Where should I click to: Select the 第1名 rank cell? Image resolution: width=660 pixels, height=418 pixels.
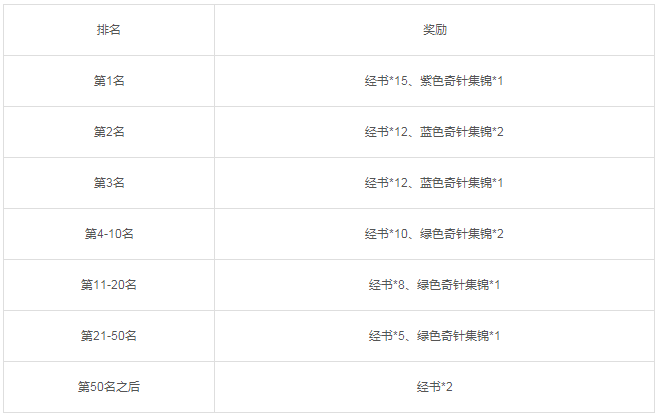click(x=109, y=81)
